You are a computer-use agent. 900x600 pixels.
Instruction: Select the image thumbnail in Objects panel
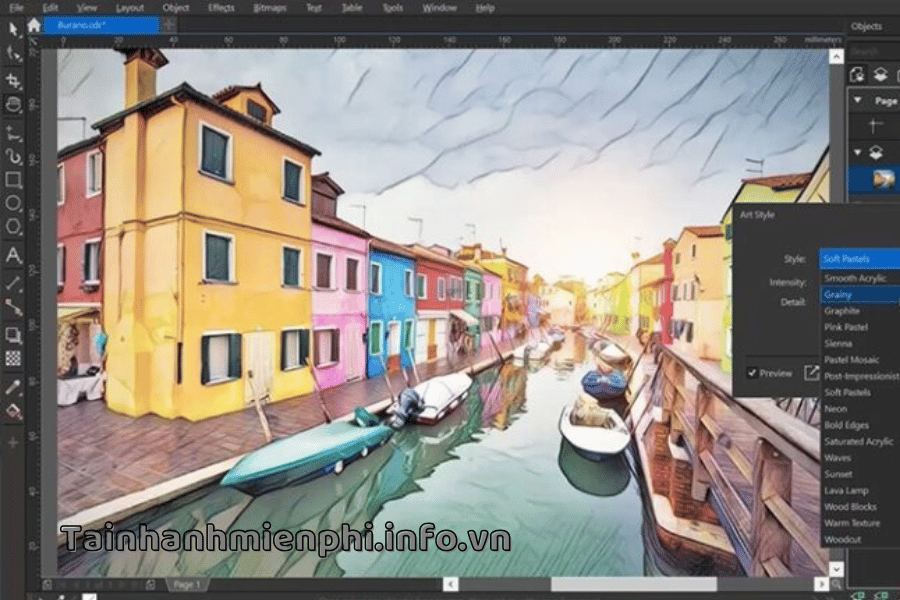click(883, 179)
